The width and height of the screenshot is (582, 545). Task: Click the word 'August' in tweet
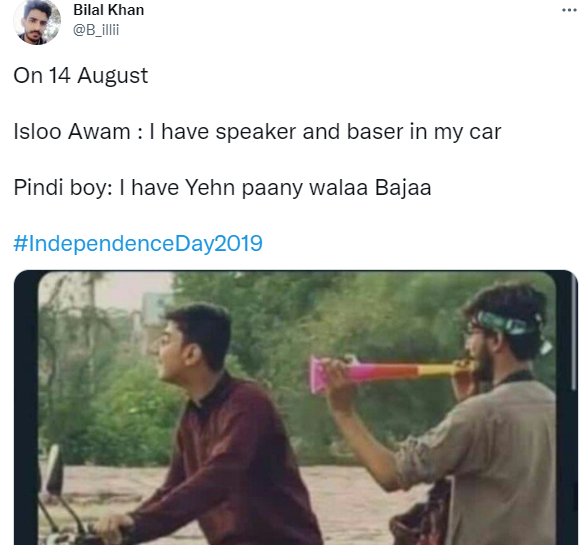click(112, 76)
